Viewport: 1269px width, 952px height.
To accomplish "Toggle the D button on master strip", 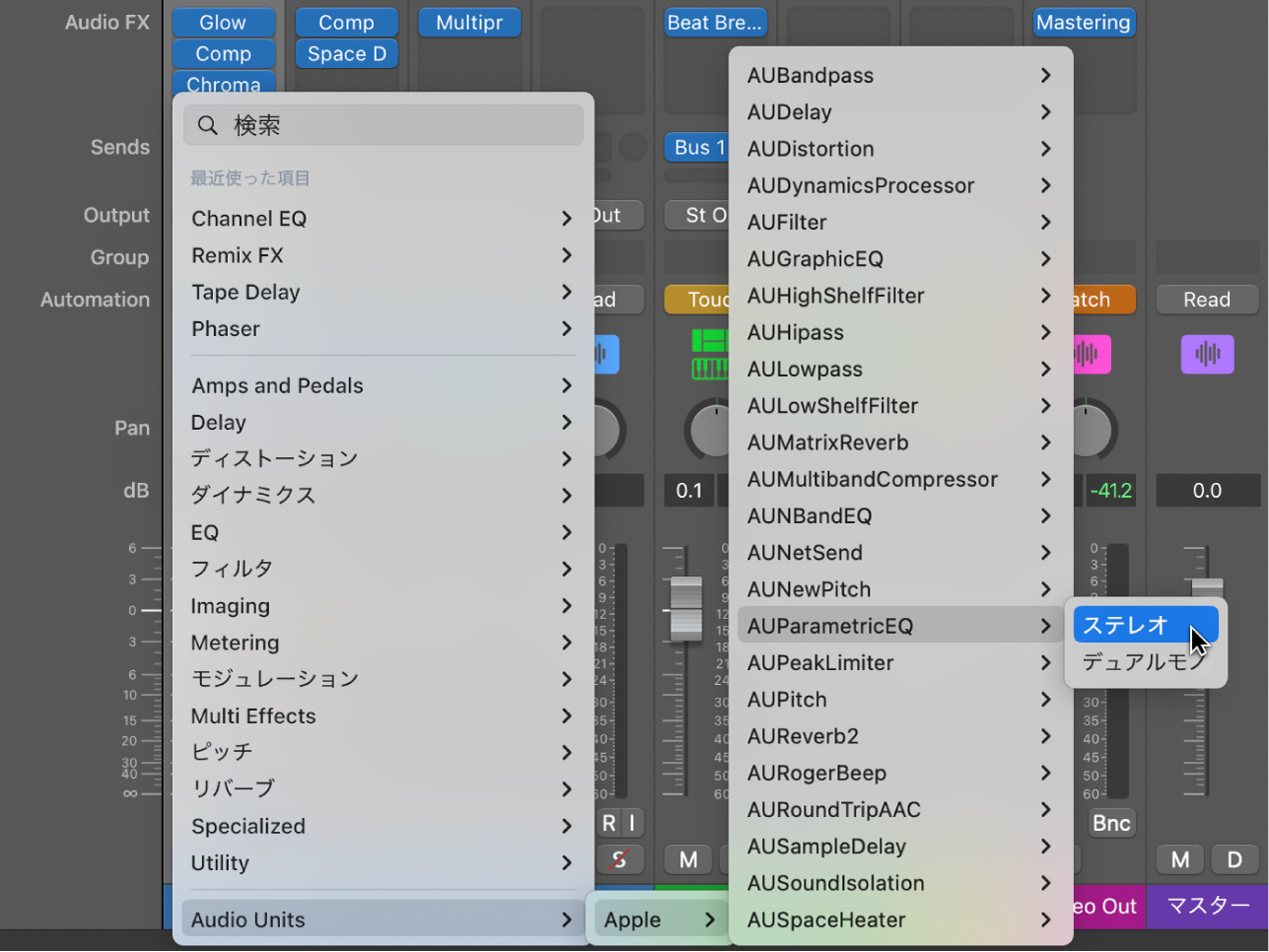I will 1235,859.
